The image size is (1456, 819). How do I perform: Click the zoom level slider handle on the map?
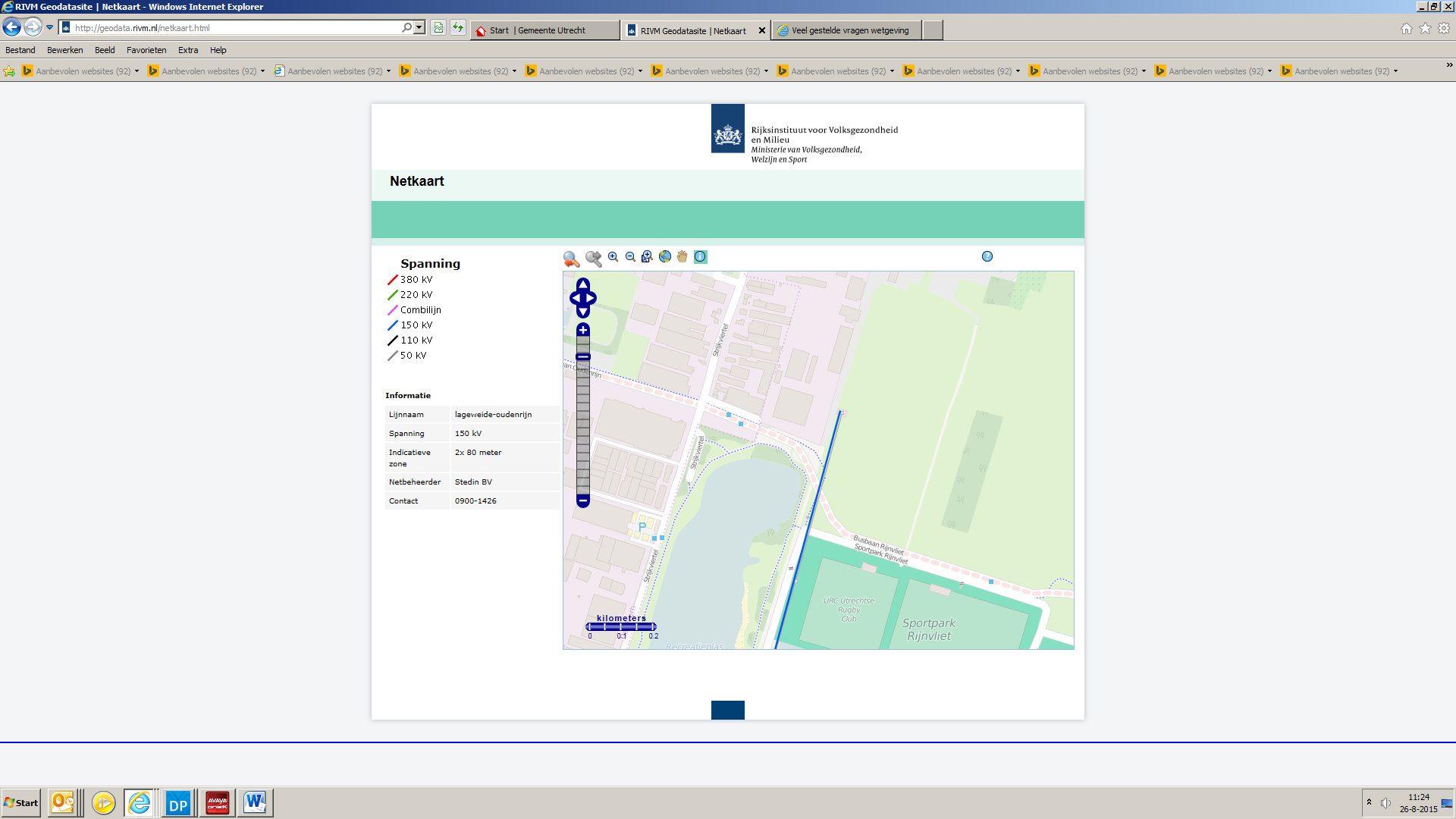click(582, 356)
